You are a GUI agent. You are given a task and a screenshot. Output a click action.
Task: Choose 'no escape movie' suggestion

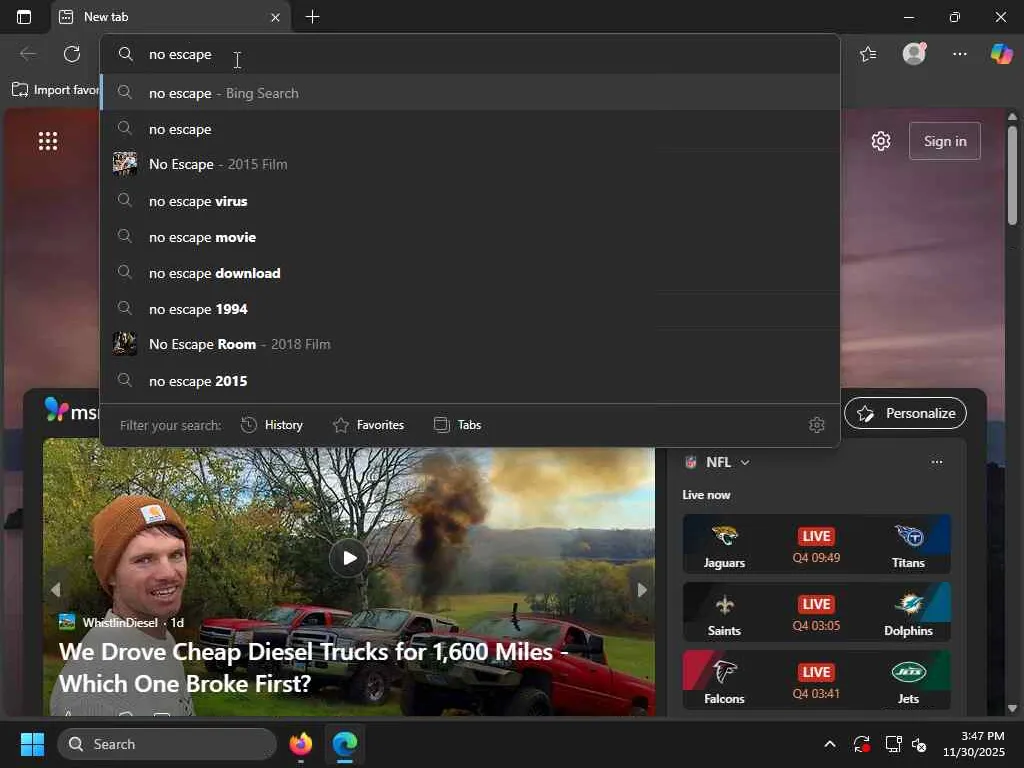pyautogui.click(x=470, y=237)
